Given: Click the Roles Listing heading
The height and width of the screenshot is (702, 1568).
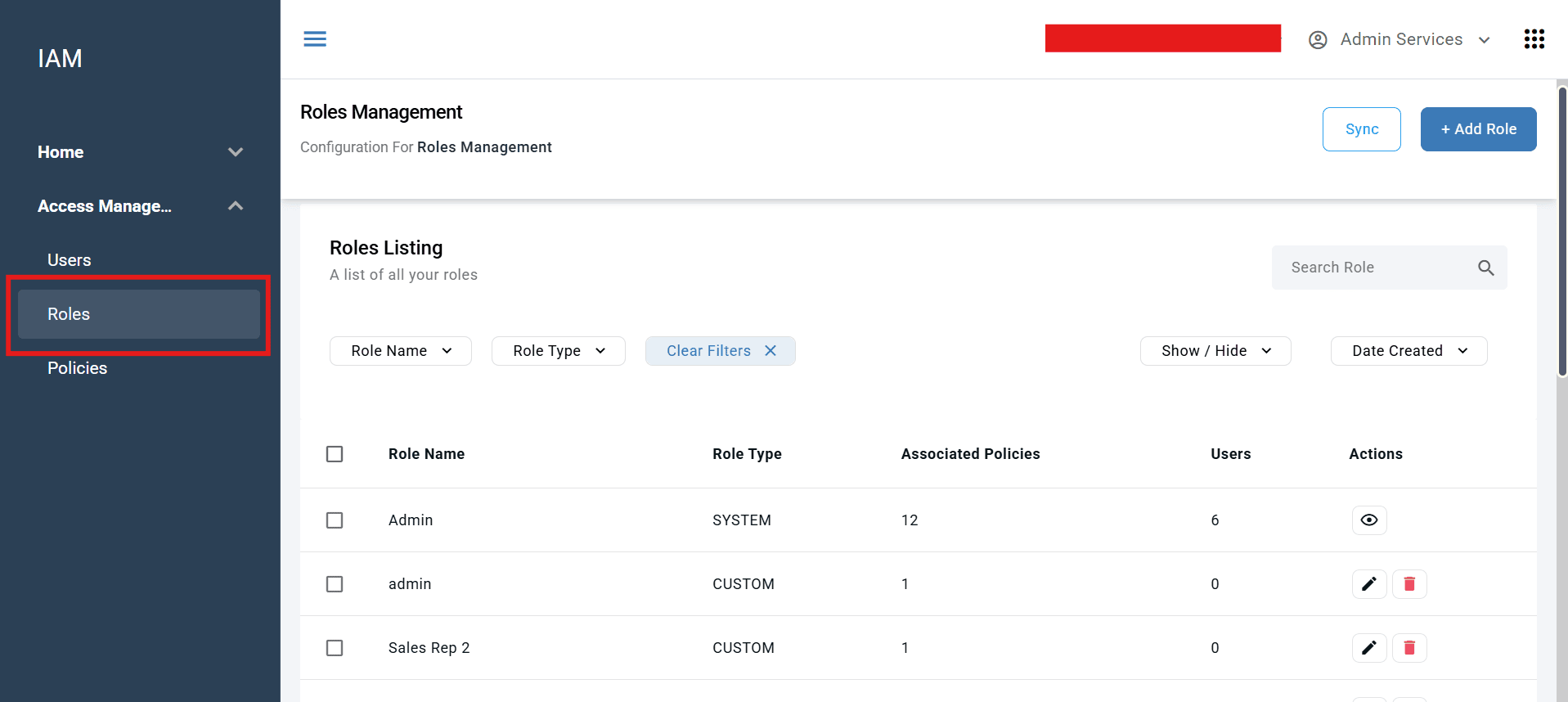Looking at the screenshot, I should (x=386, y=248).
